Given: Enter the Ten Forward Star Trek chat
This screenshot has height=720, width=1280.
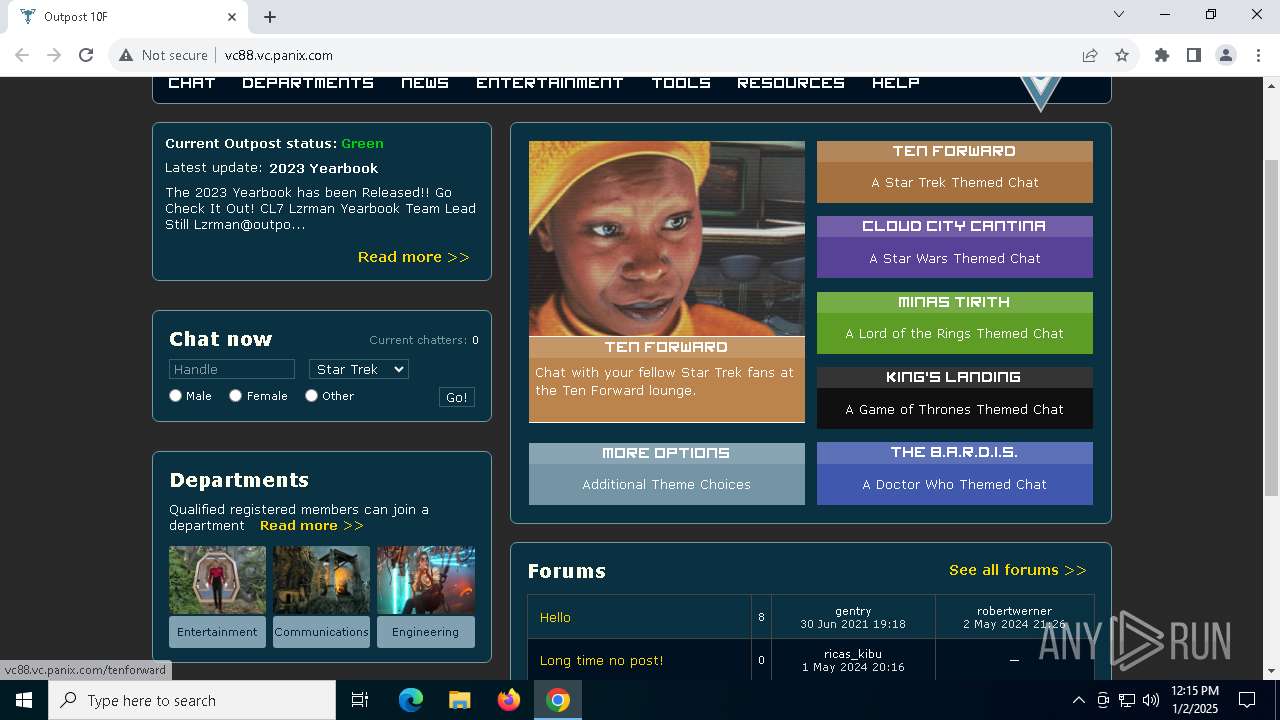Looking at the screenshot, I should pyautogui.click(x=955, y=172).
